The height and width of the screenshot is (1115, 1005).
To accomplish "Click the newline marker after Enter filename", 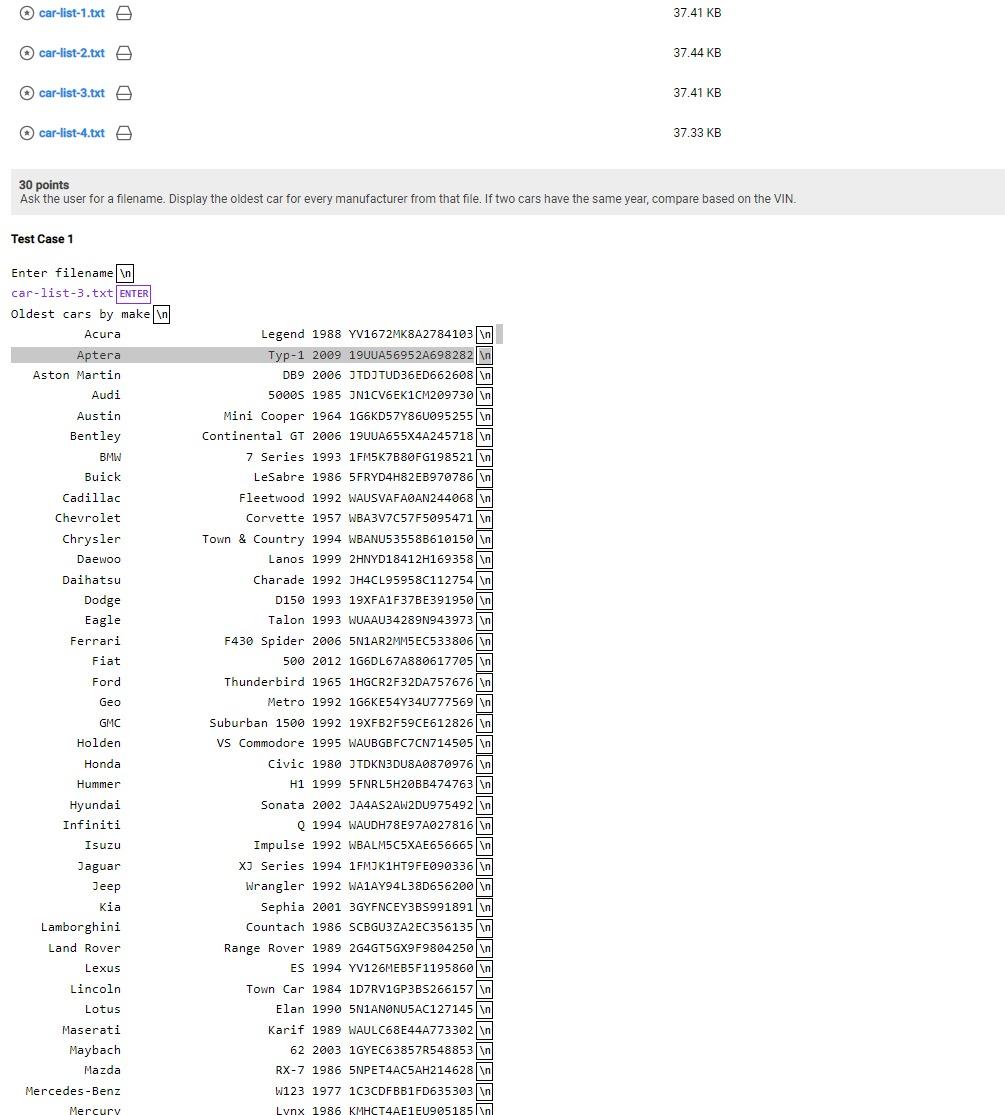I will point(125,272).
